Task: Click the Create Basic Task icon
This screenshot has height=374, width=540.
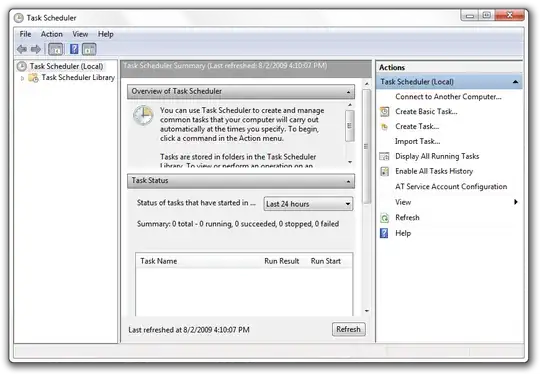Action: pyautogui.click(x=384, y=112)
